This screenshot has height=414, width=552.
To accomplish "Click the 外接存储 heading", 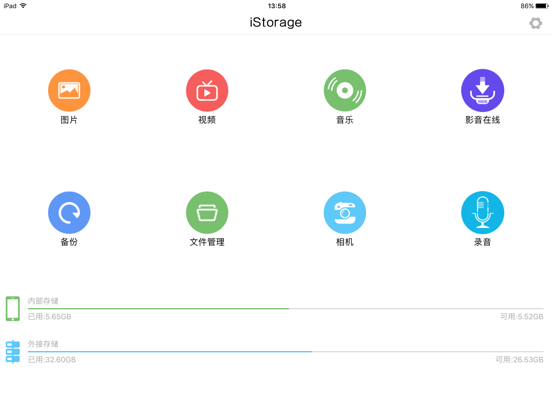I will [43, 344].
